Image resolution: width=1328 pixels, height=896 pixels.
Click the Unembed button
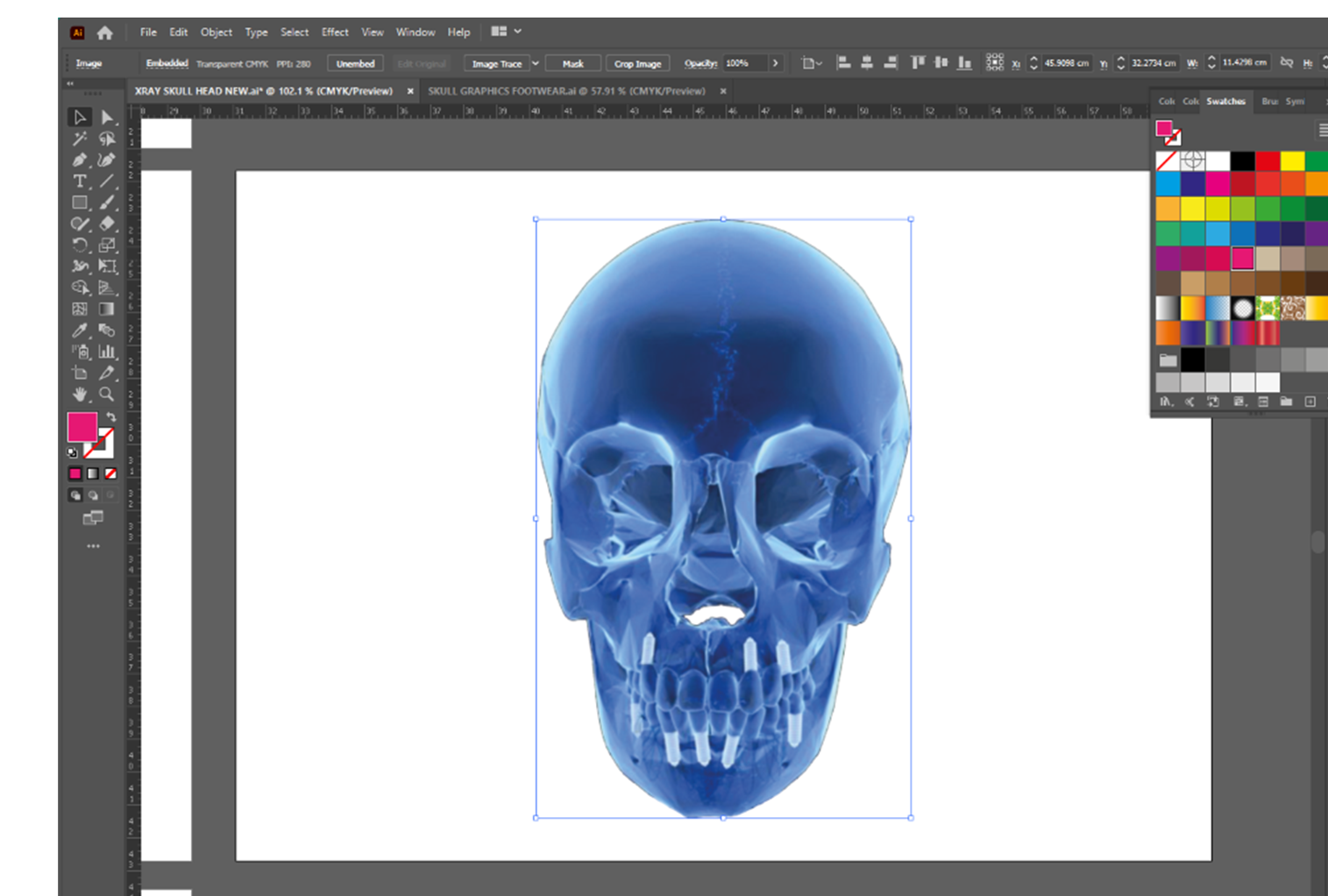click(x=355, y=63)
